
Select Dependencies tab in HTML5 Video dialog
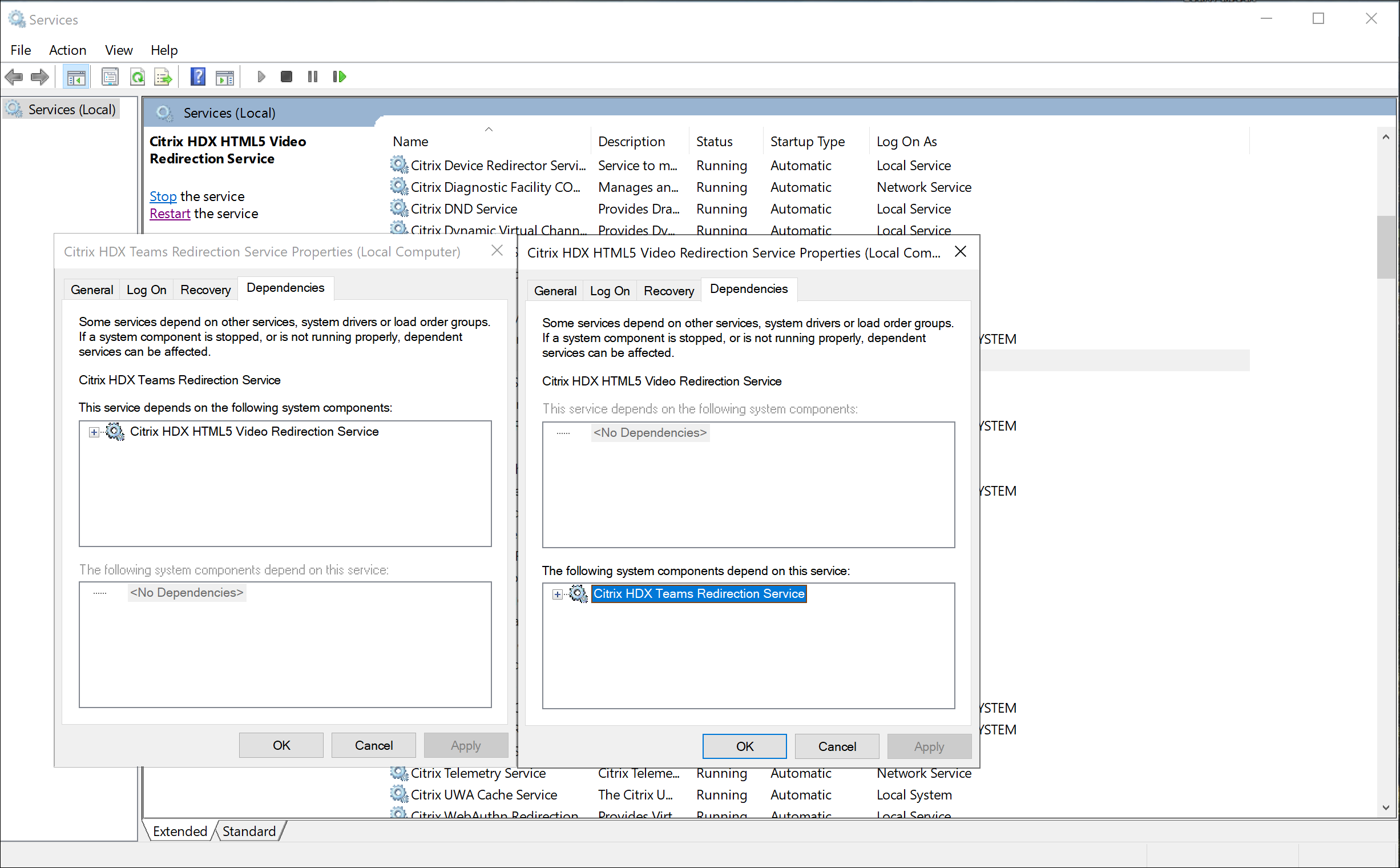(749, 289)
